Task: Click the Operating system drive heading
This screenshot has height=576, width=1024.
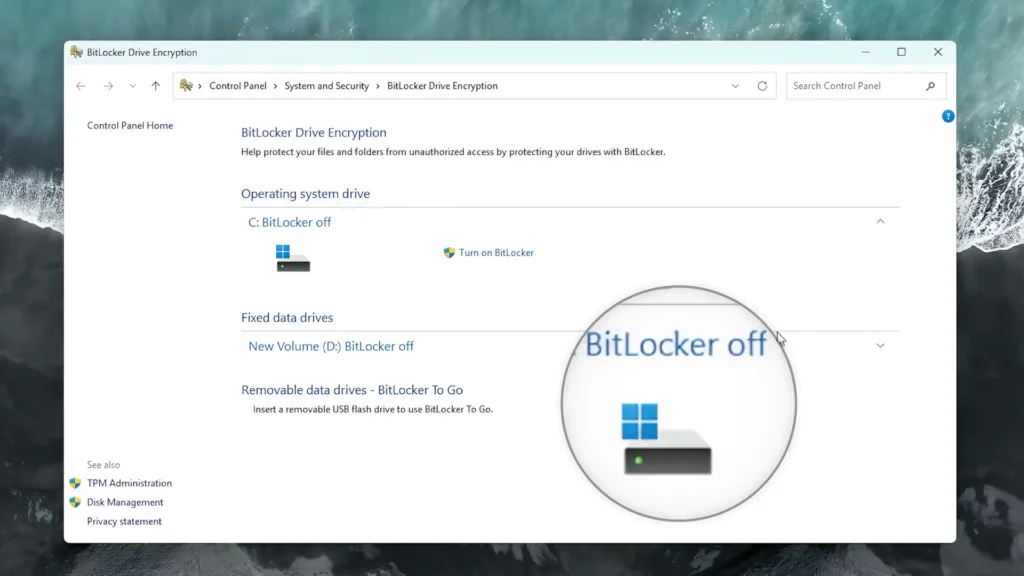Action: click(305, 193)
